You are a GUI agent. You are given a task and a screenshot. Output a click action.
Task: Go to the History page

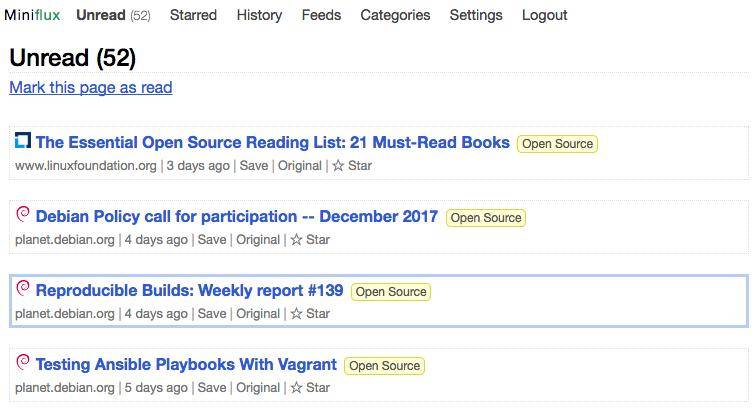click(259, 15)
